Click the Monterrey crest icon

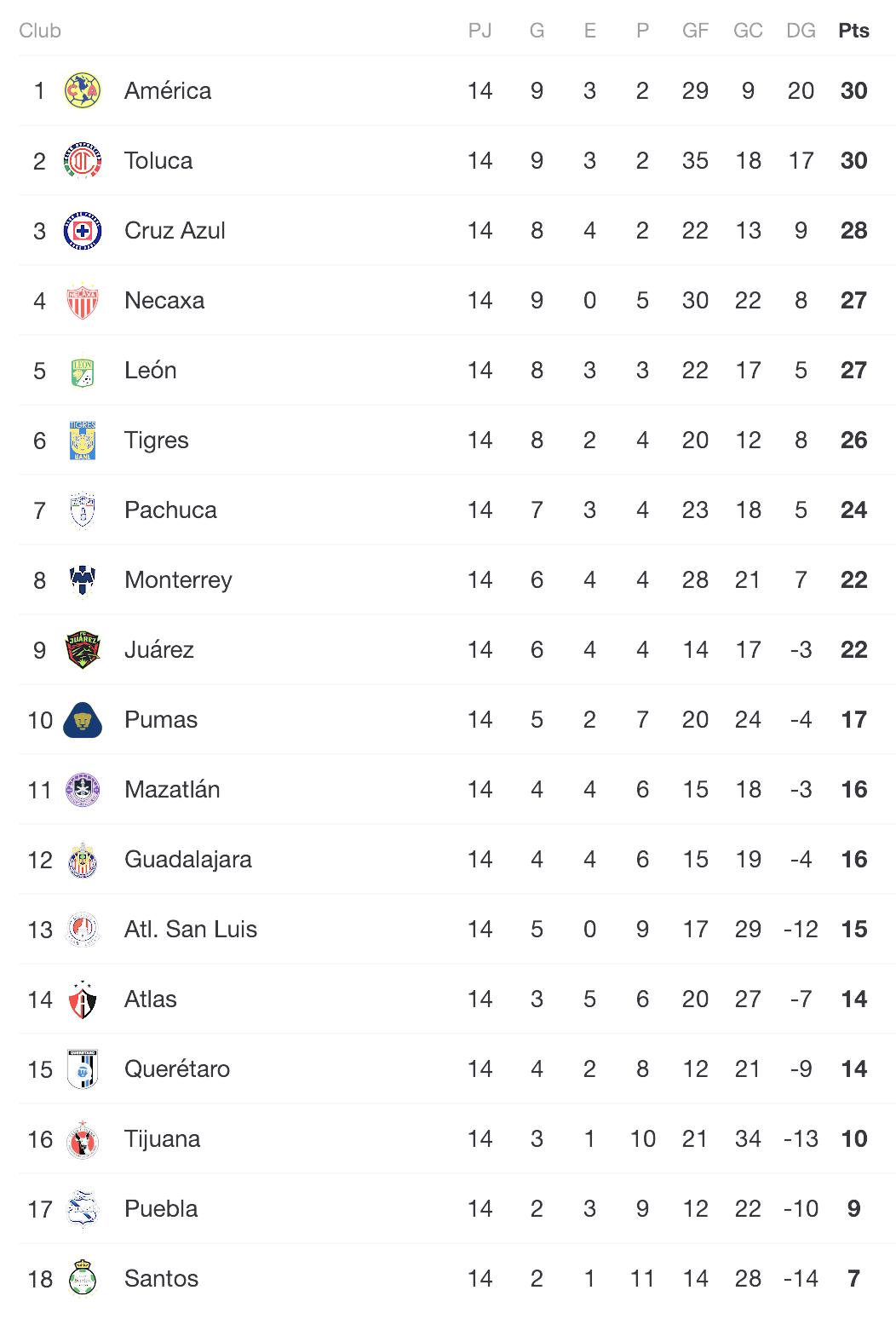tap(83, 580)
